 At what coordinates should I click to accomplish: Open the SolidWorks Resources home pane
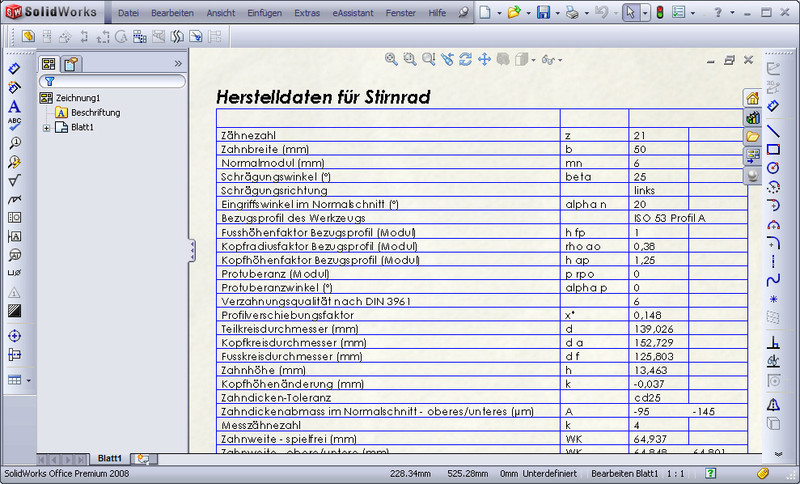pos(753,98)
